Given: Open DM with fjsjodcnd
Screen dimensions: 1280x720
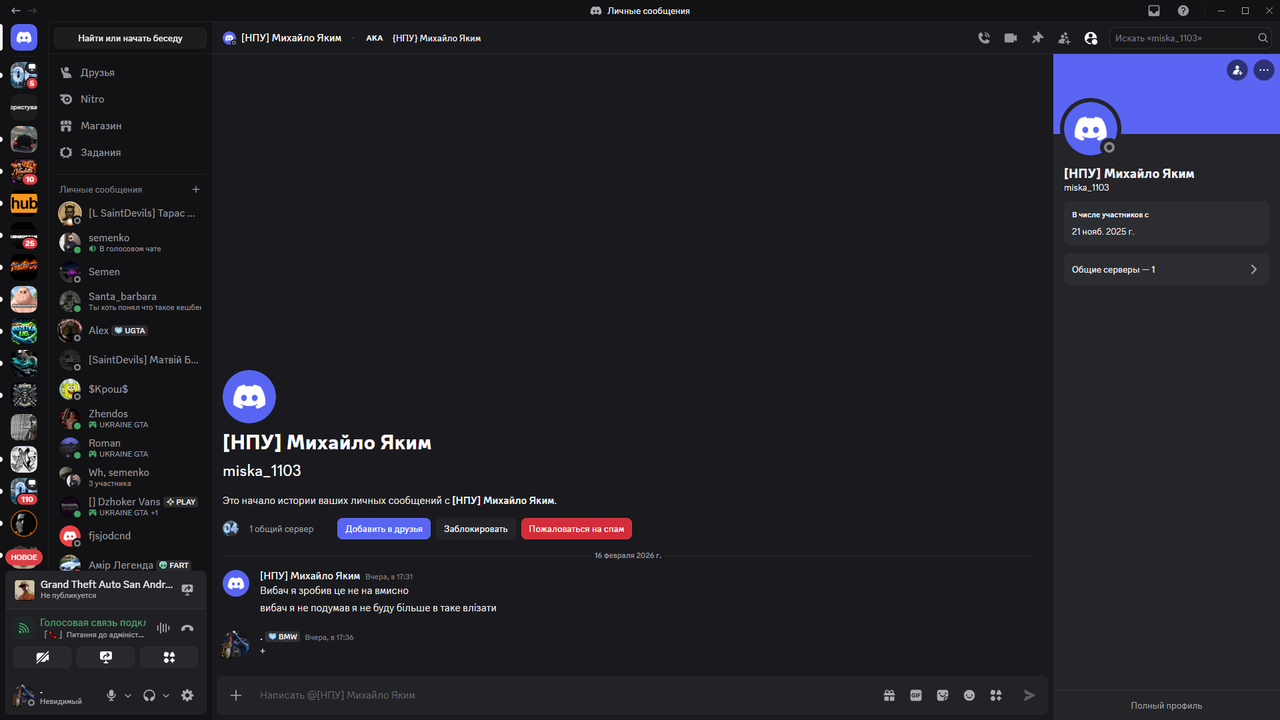Looking at the screenshot, I should tap(131, 536).
